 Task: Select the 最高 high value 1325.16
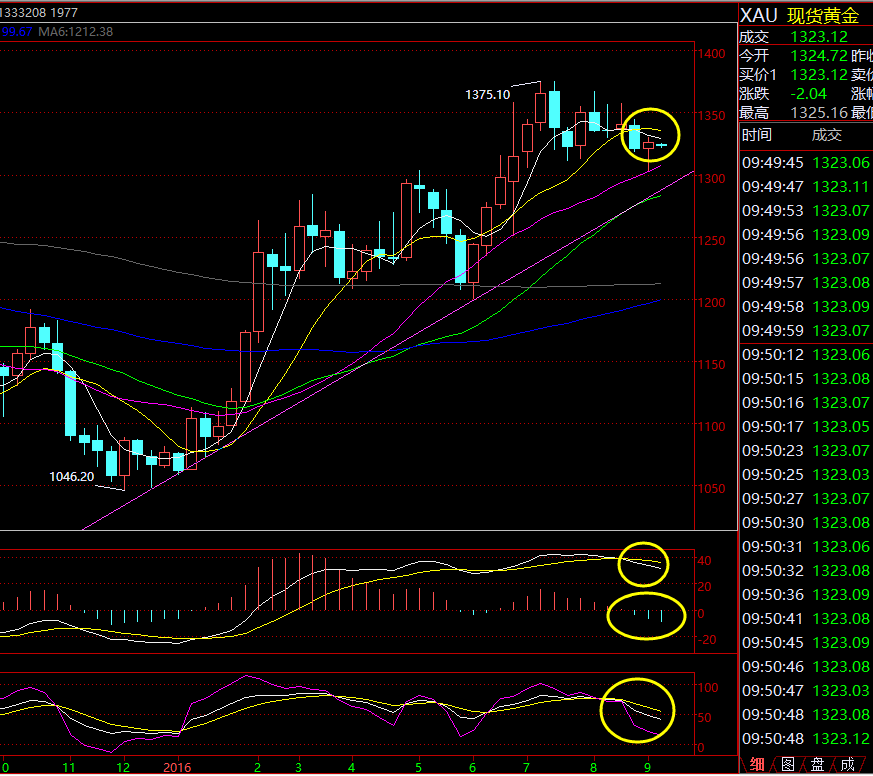(819, 112)
